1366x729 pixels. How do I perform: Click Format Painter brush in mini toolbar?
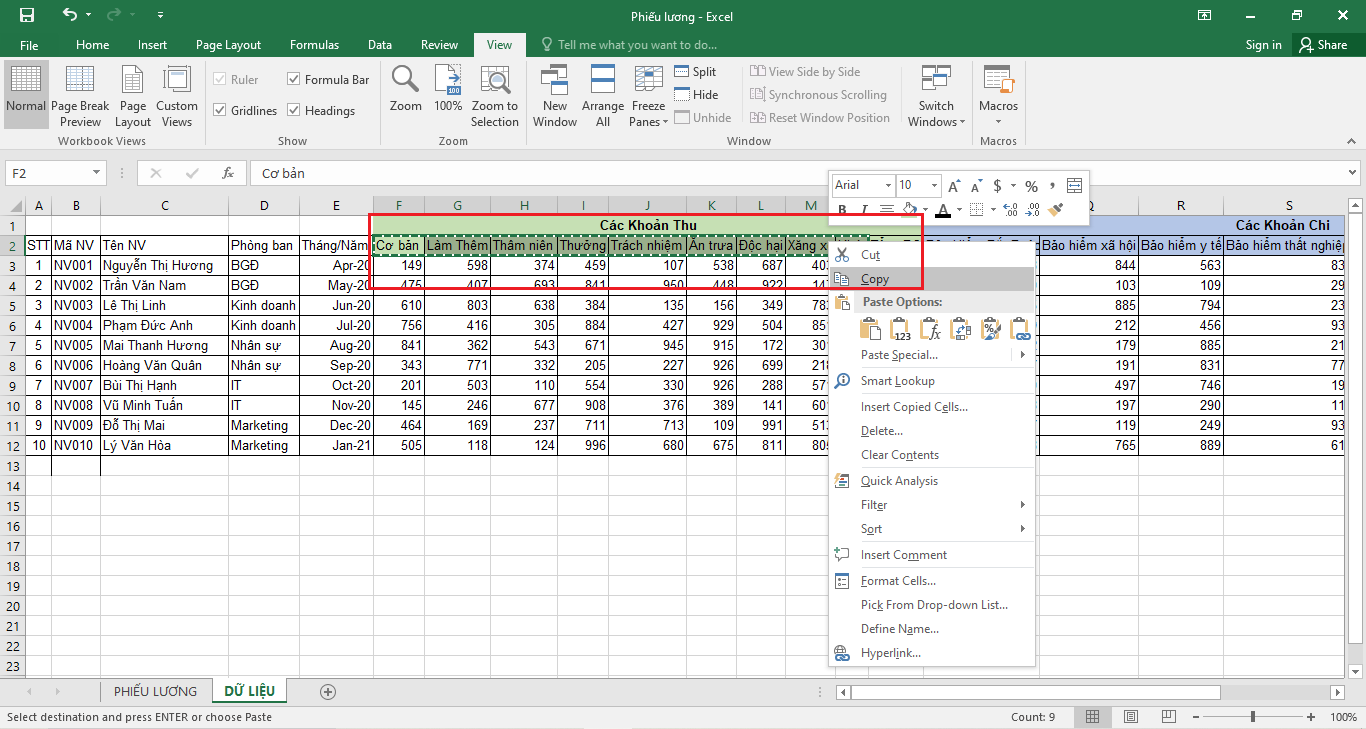1056,210
